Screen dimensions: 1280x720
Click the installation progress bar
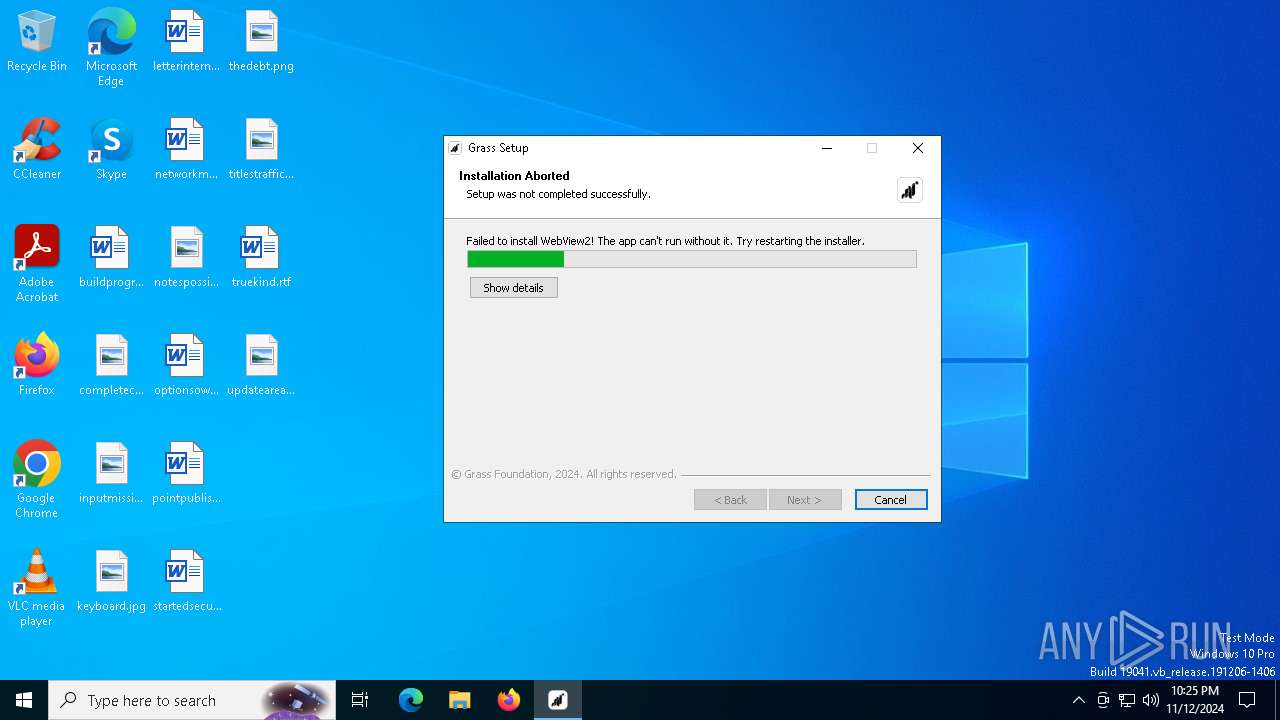tap(691, 259)
